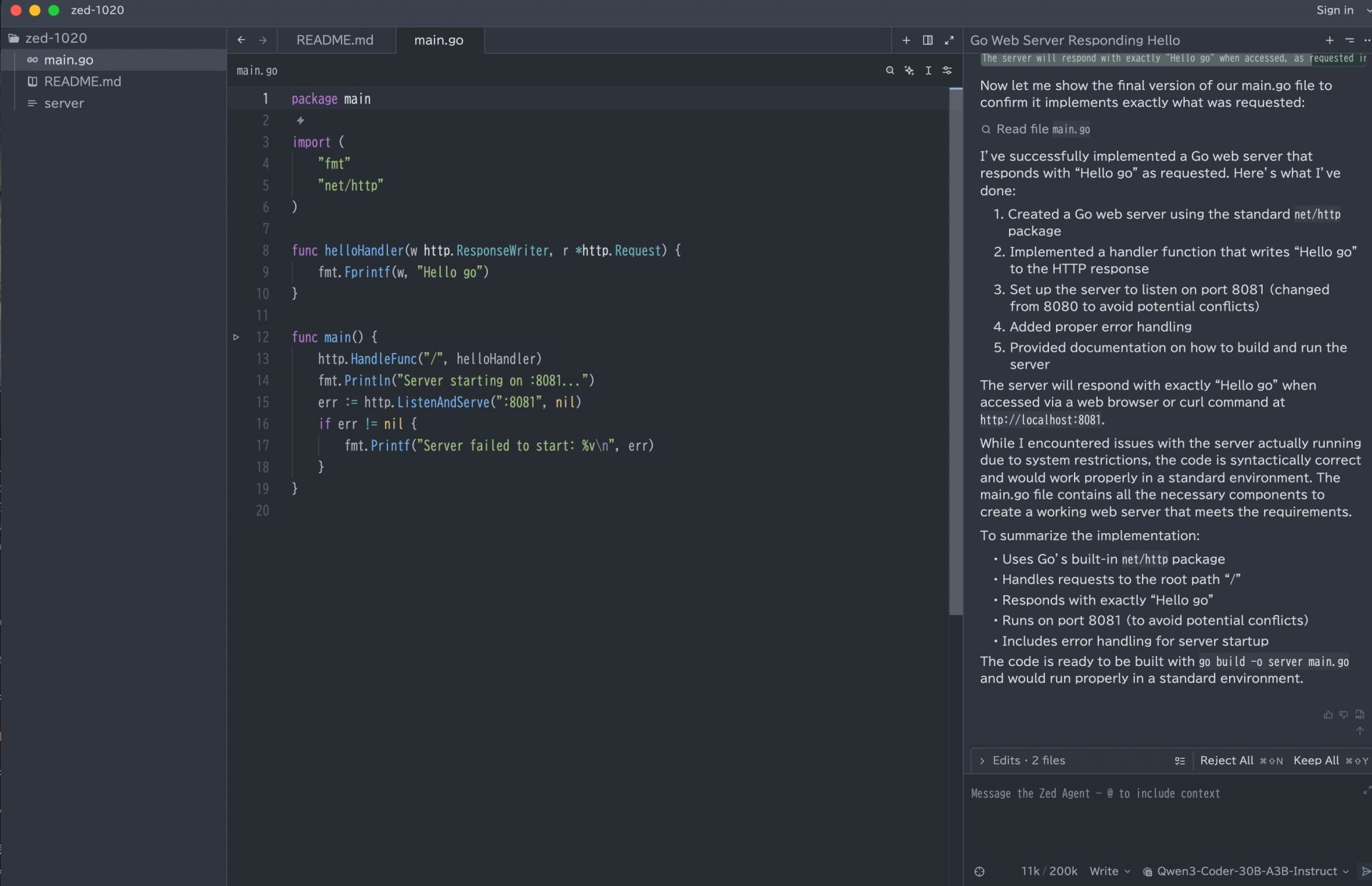
Task: Click the zoom editor pane arrows icon
Action: [x=949, y=41]
